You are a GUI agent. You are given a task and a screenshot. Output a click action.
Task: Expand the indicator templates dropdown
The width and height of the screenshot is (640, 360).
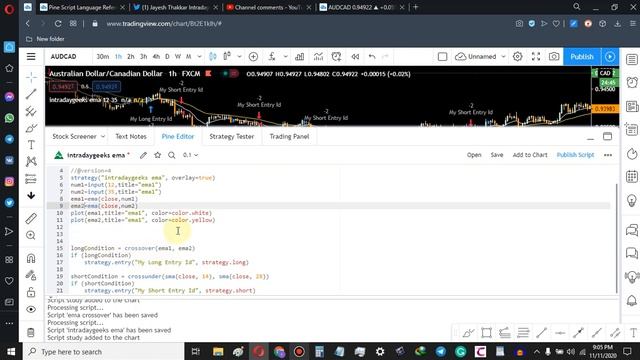[285, 57]
